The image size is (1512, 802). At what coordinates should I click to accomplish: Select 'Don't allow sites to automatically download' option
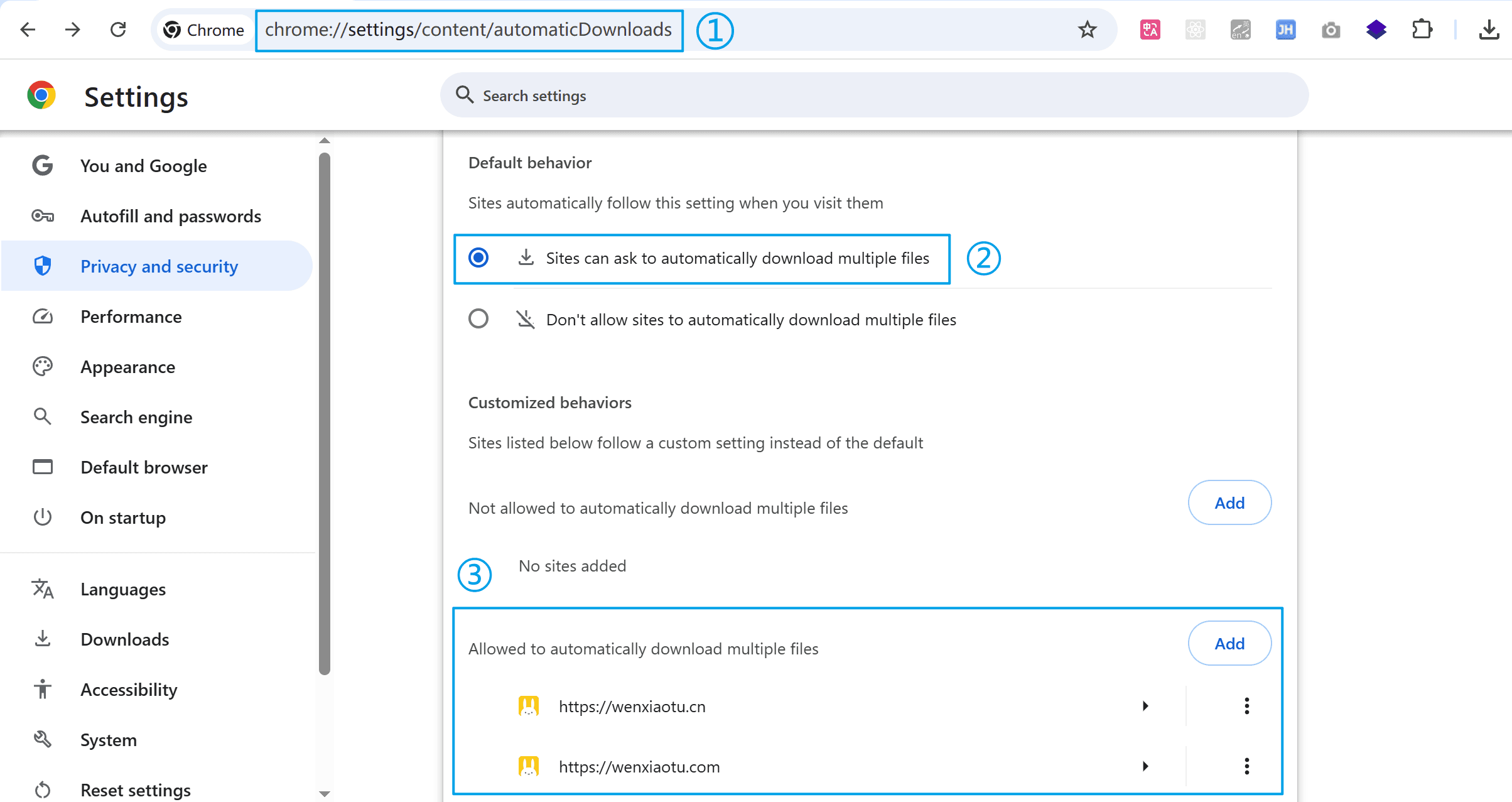point(478,319)
